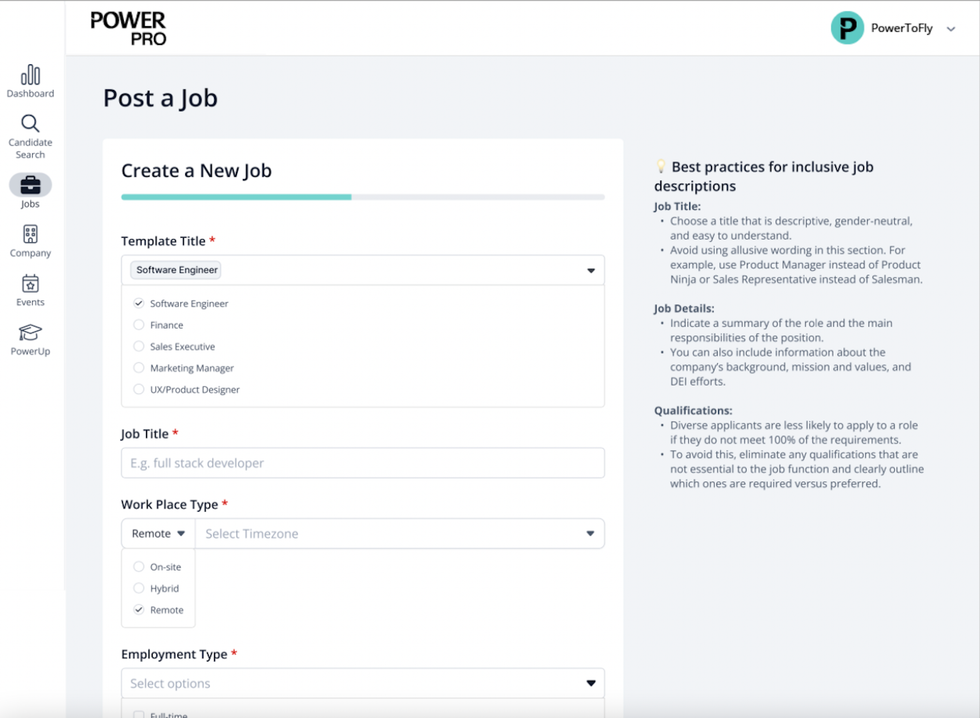The image size is (980, 718).
Task: Select the On-site work place option
Action: [139, 567]
